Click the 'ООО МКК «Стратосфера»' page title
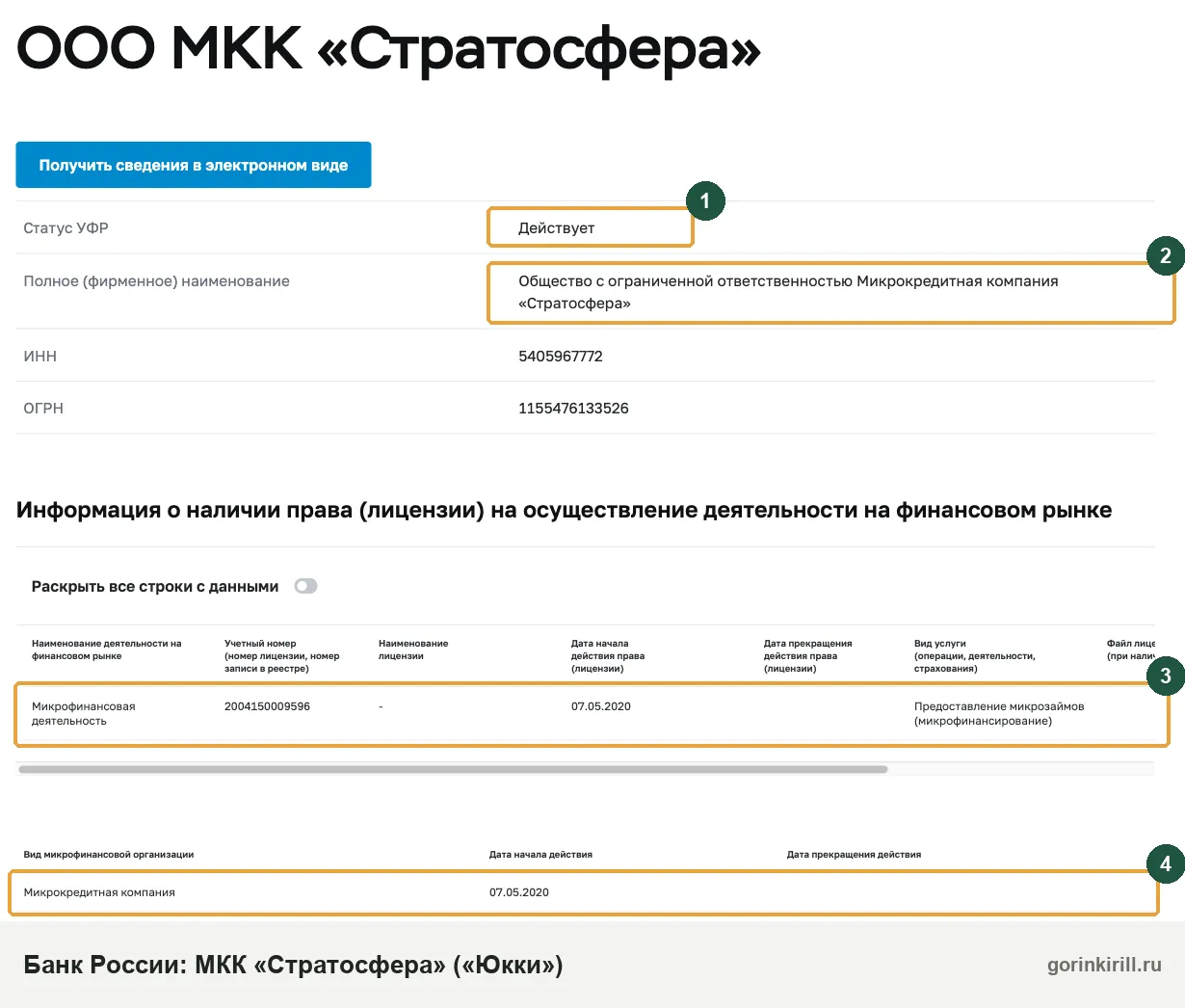The width and height of the screenshot is (1185, 1008). coord(389,48)
